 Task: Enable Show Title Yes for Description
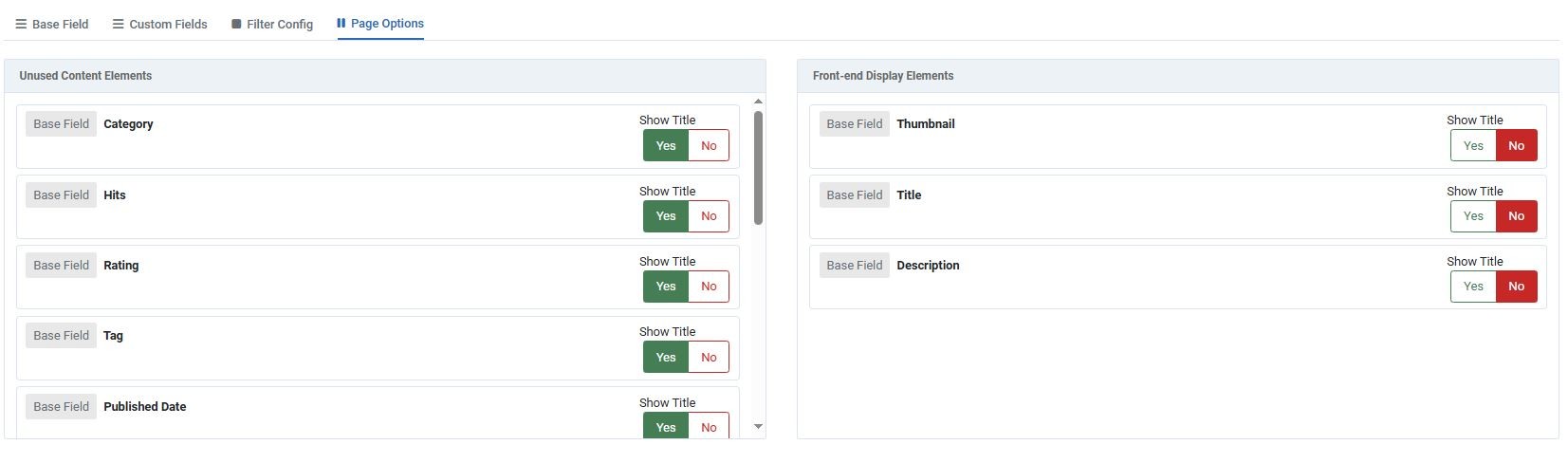tap(1472, 287)
